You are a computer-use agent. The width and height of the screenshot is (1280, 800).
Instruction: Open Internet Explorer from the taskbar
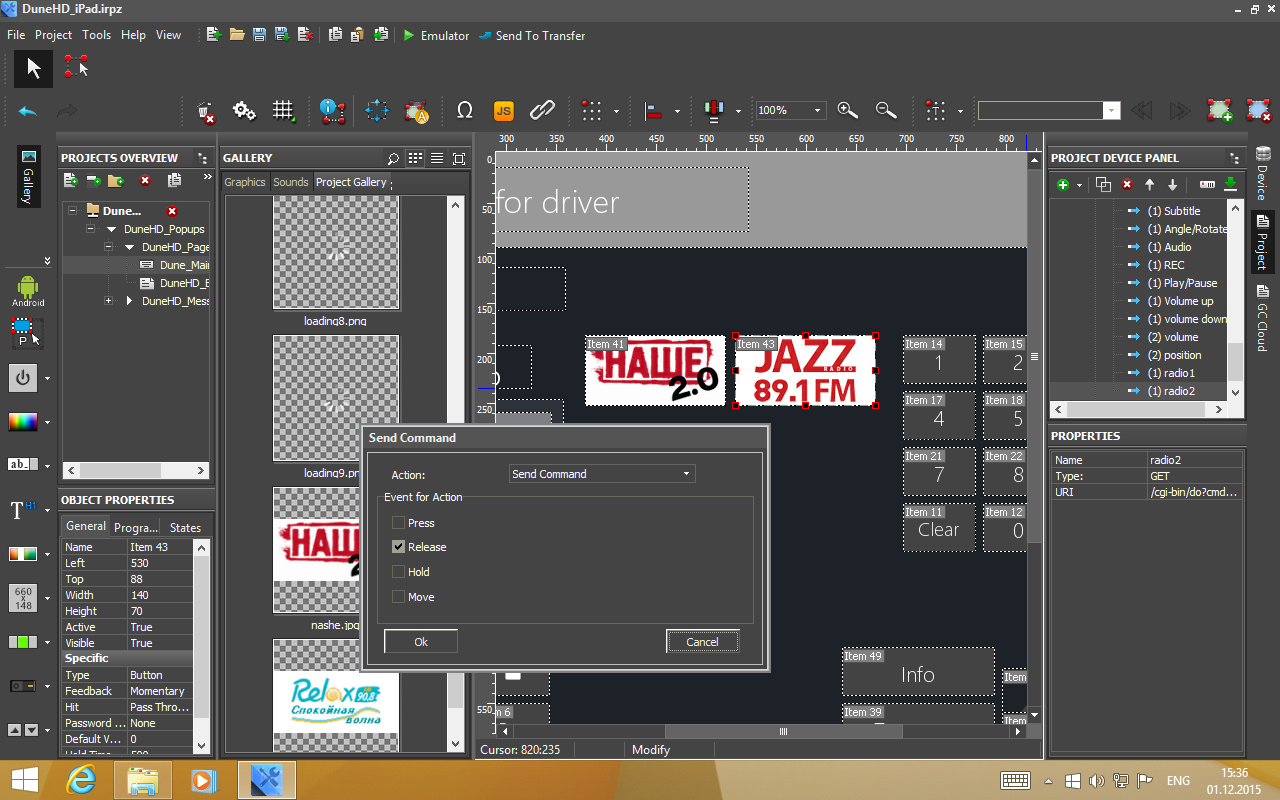pyautogui.click(x=80, y=779)
